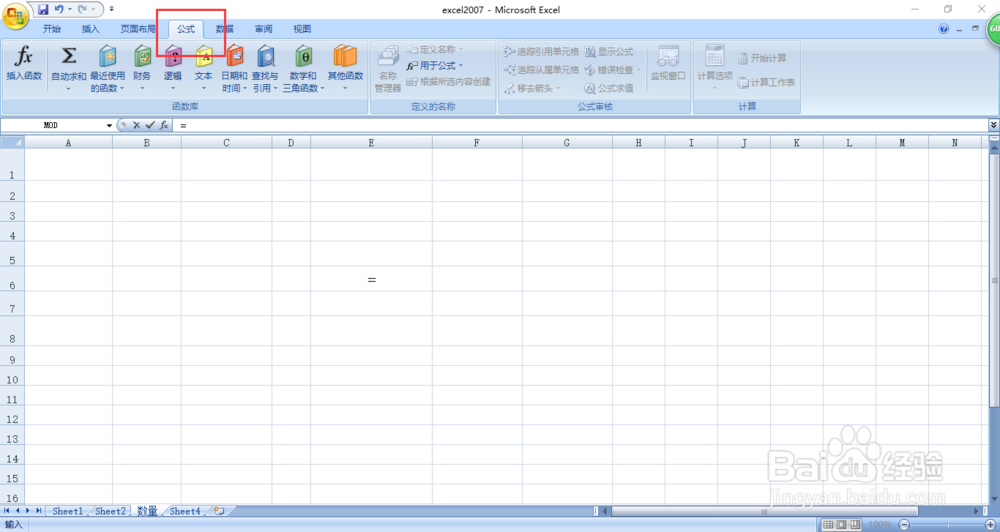Switch to Sheet4 tab
The height and width of the screenshot is (532, 1000).
click(x=185, y=511)
